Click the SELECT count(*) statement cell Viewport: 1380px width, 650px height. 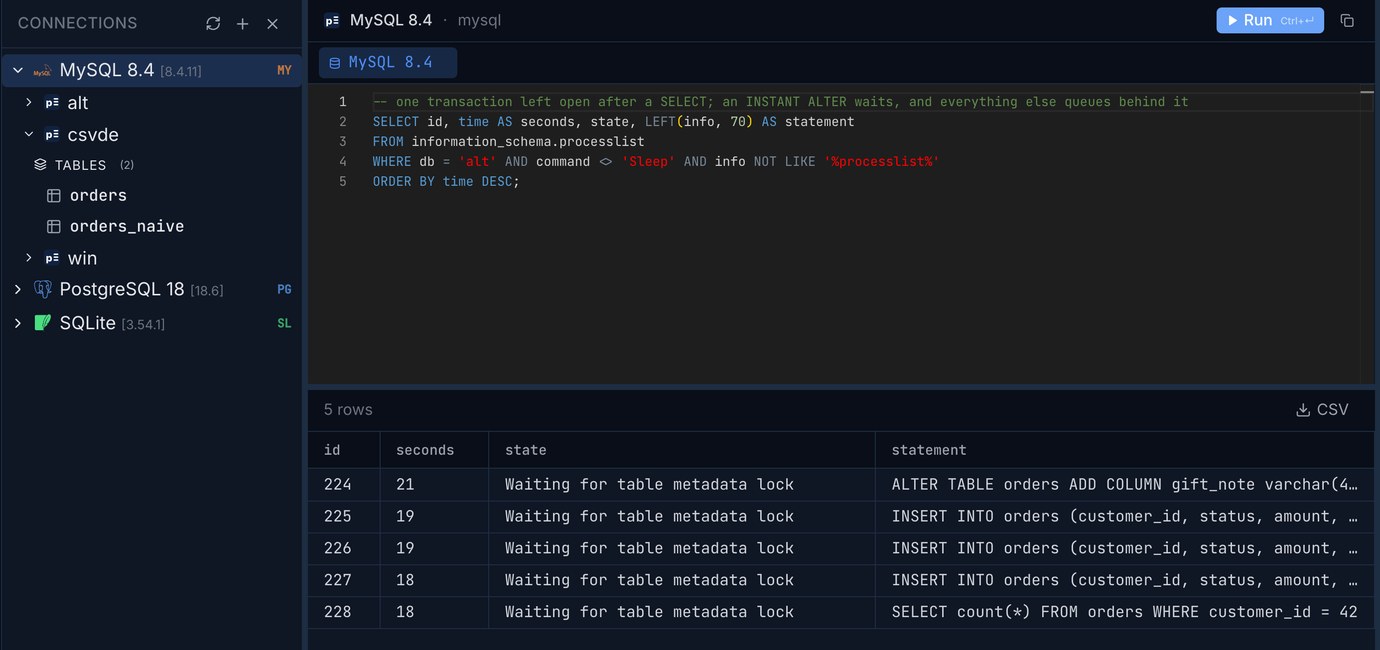[x=1125, y=612]
